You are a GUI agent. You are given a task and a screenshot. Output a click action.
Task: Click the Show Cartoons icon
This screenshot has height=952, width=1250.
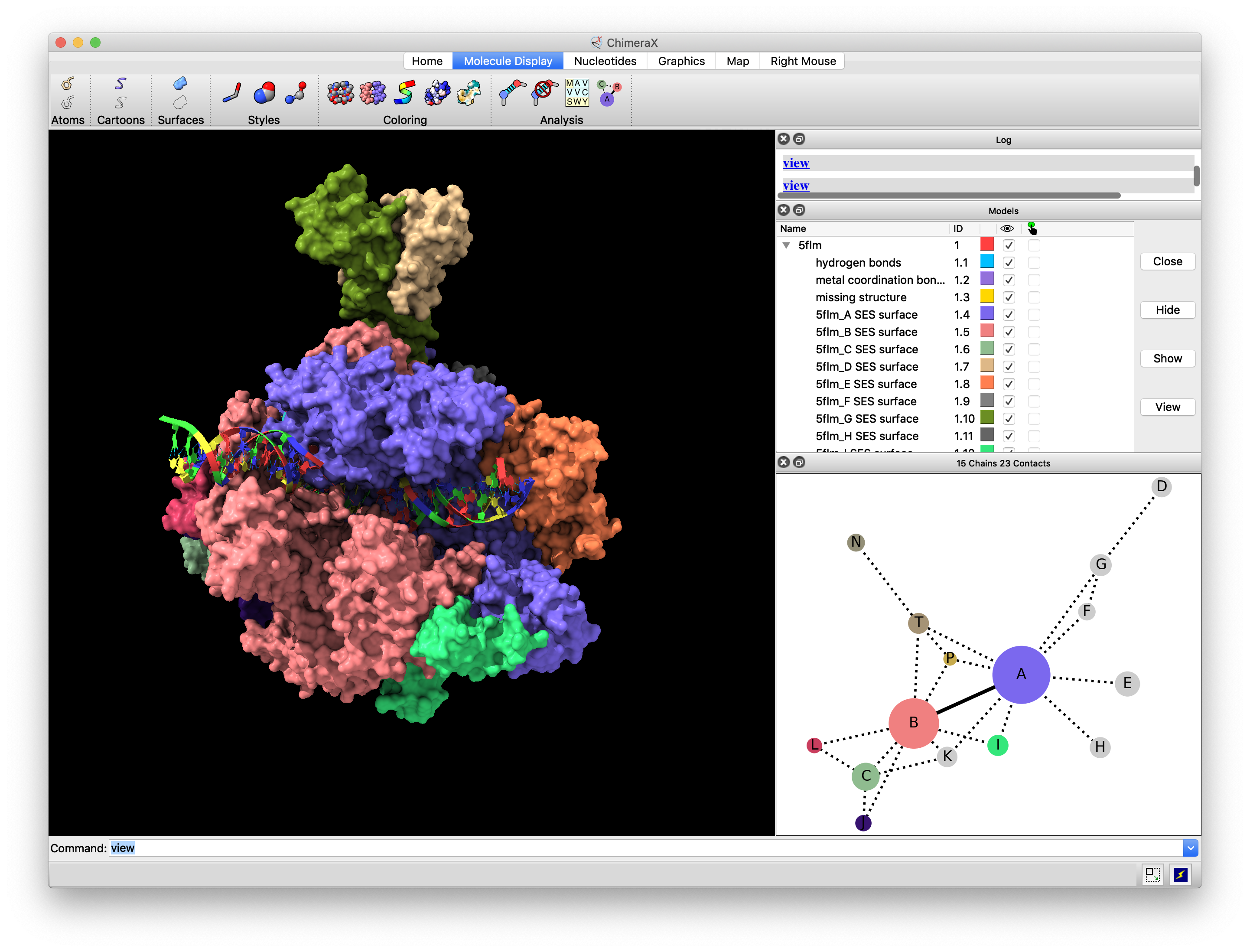(120, 83)
